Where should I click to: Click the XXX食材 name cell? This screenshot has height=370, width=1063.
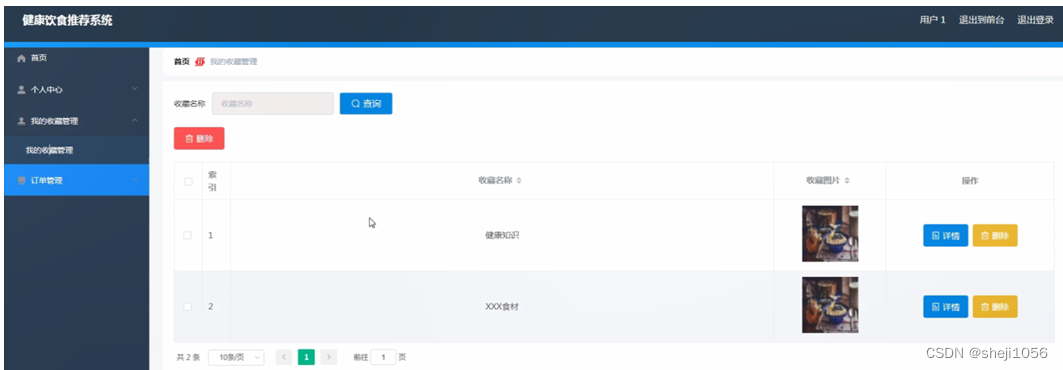(502, 306)
